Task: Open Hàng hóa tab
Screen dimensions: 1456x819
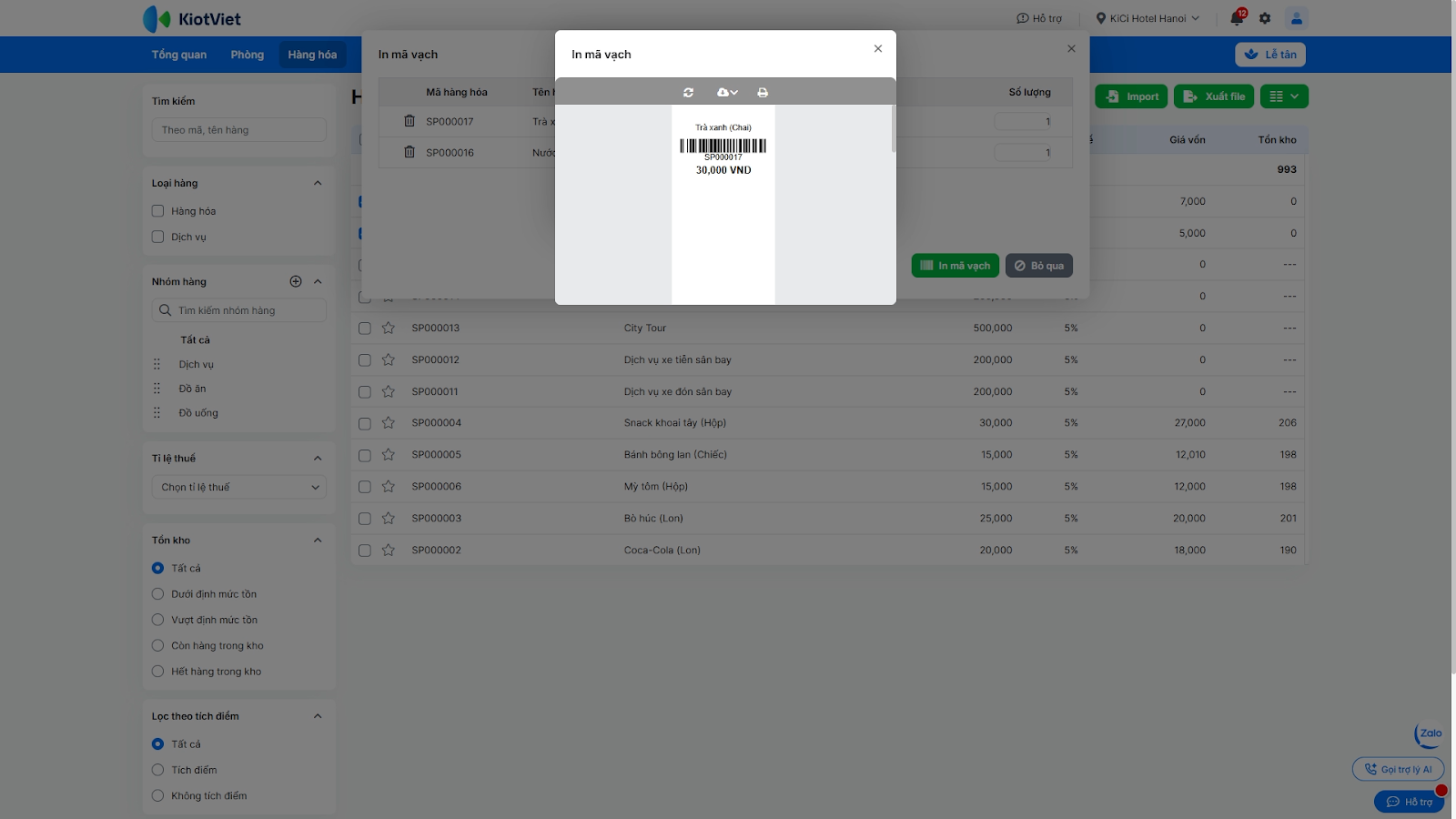Action: coord(312,55)
